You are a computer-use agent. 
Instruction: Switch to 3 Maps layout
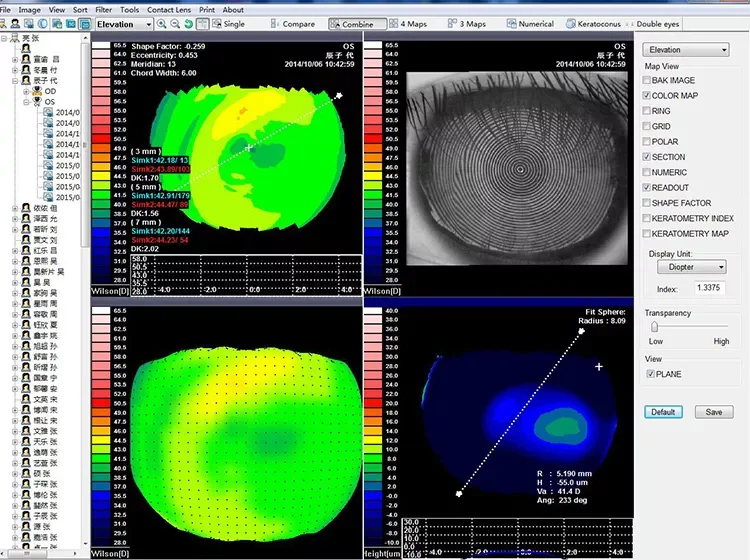(x=468, y=23)
